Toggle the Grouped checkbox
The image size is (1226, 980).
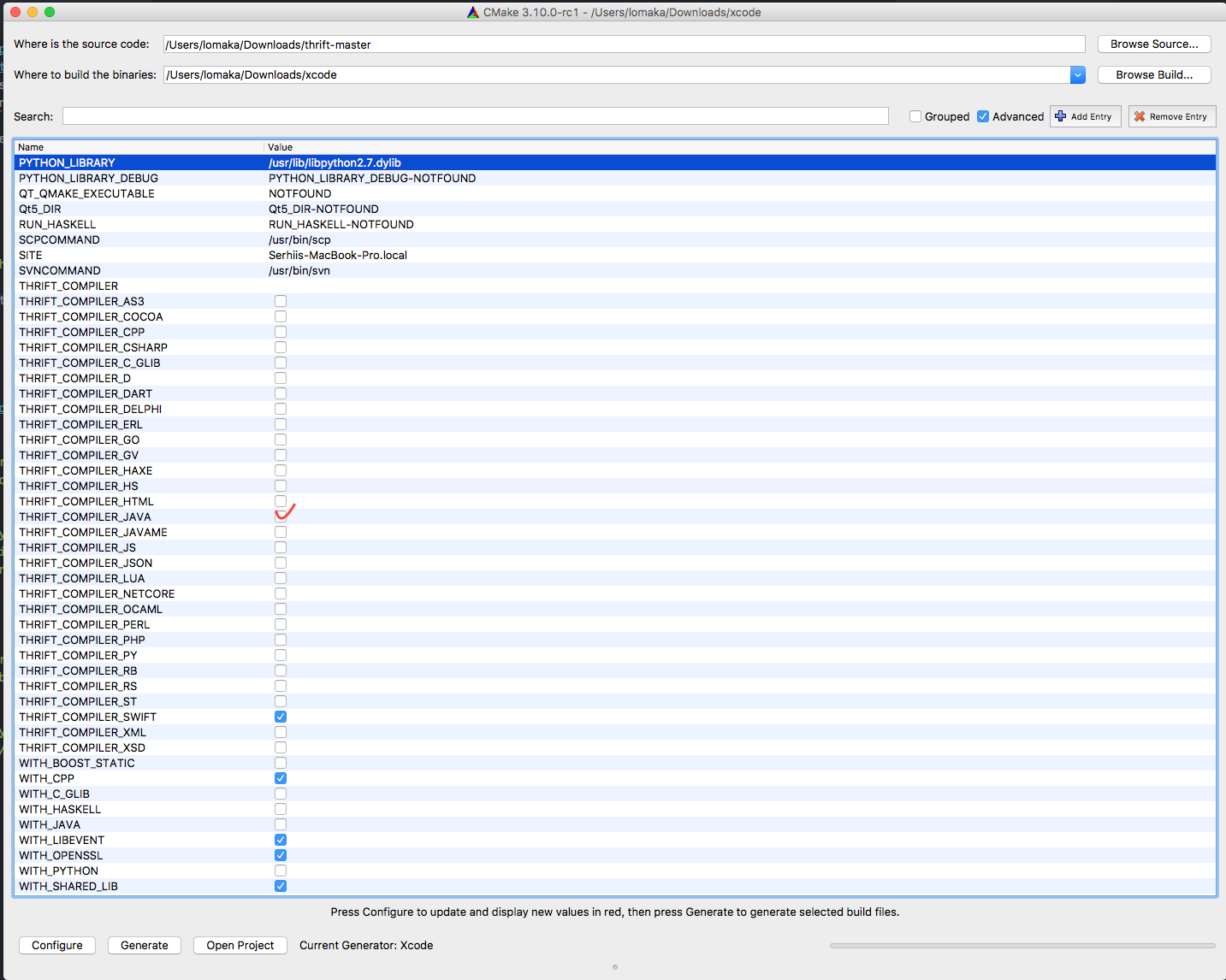pyautogui.click(x=915, y=116)
